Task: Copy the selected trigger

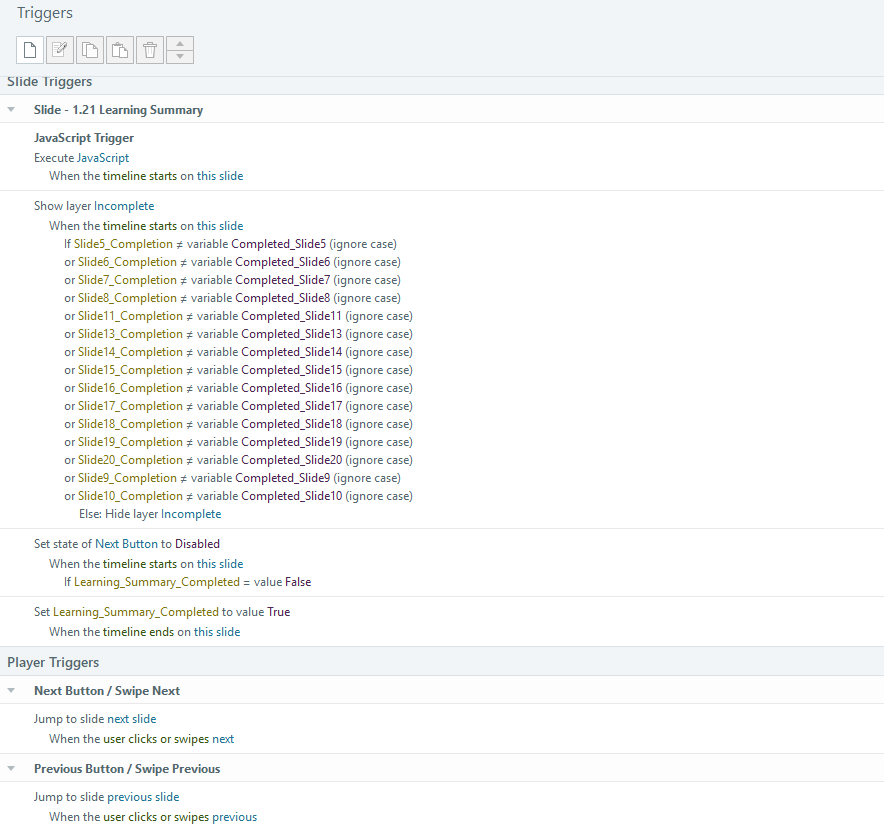Action: coord(89,49)
